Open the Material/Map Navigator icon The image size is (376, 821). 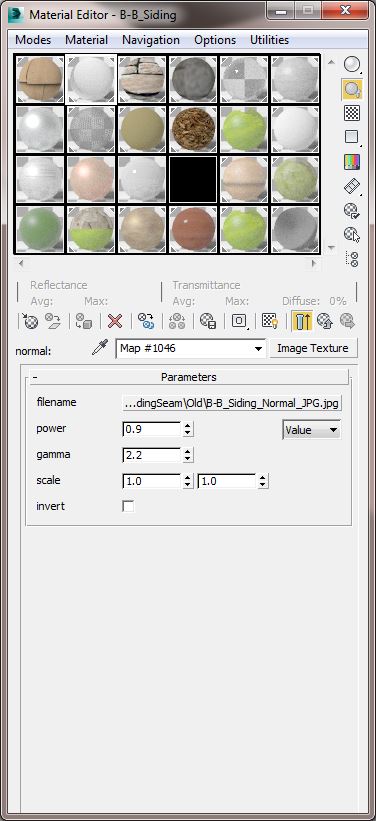[352, 259]
